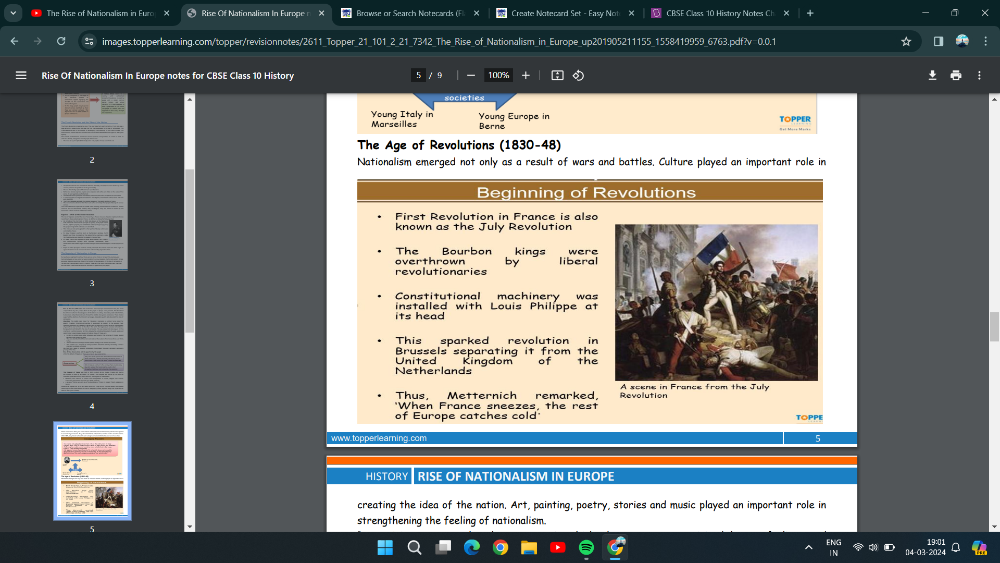Bookmark this page with the star icon
This screenshot has height=563, width=1000.
(905, 41)
